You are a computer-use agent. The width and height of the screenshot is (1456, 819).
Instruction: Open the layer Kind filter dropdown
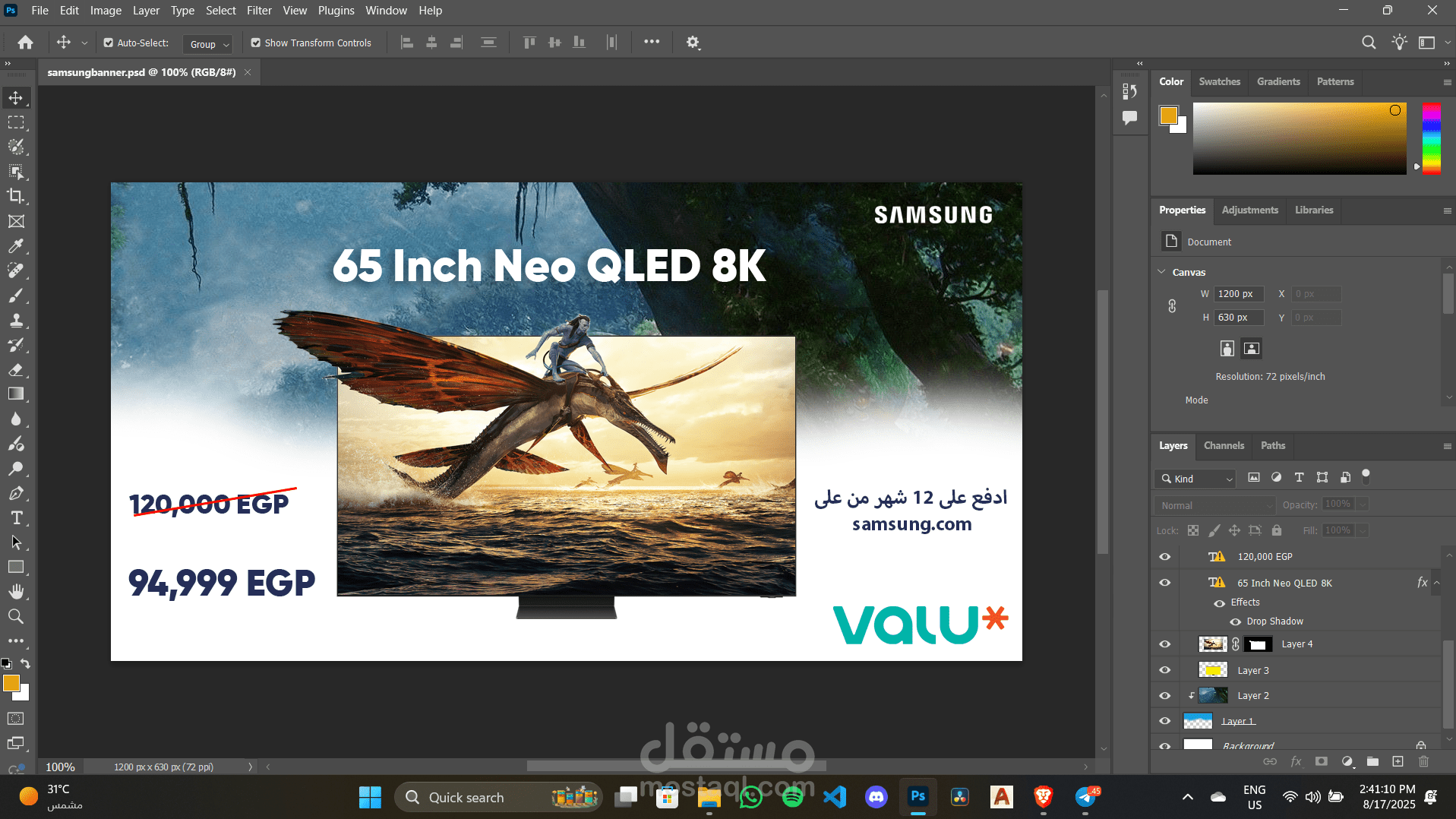click(x=1195, y=479)
